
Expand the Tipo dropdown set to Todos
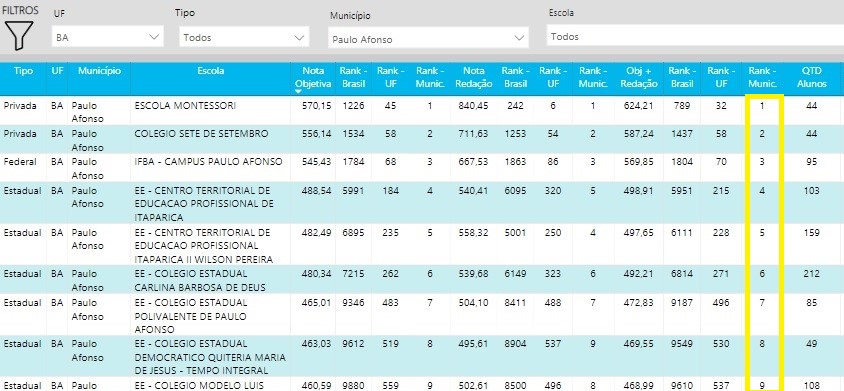(x=244, y=37)
